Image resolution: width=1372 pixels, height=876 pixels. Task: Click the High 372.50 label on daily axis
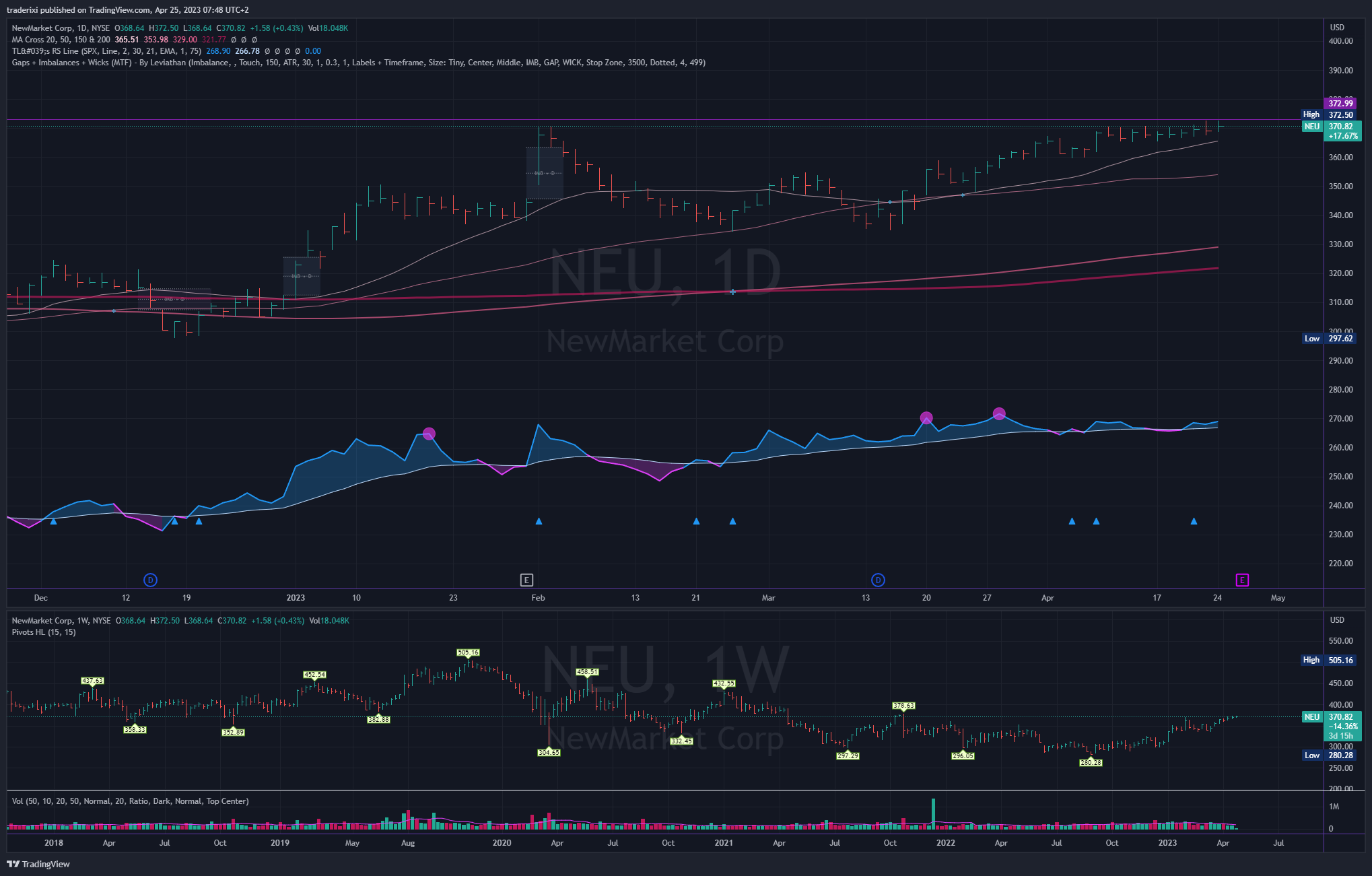[x=1328, y=114]
